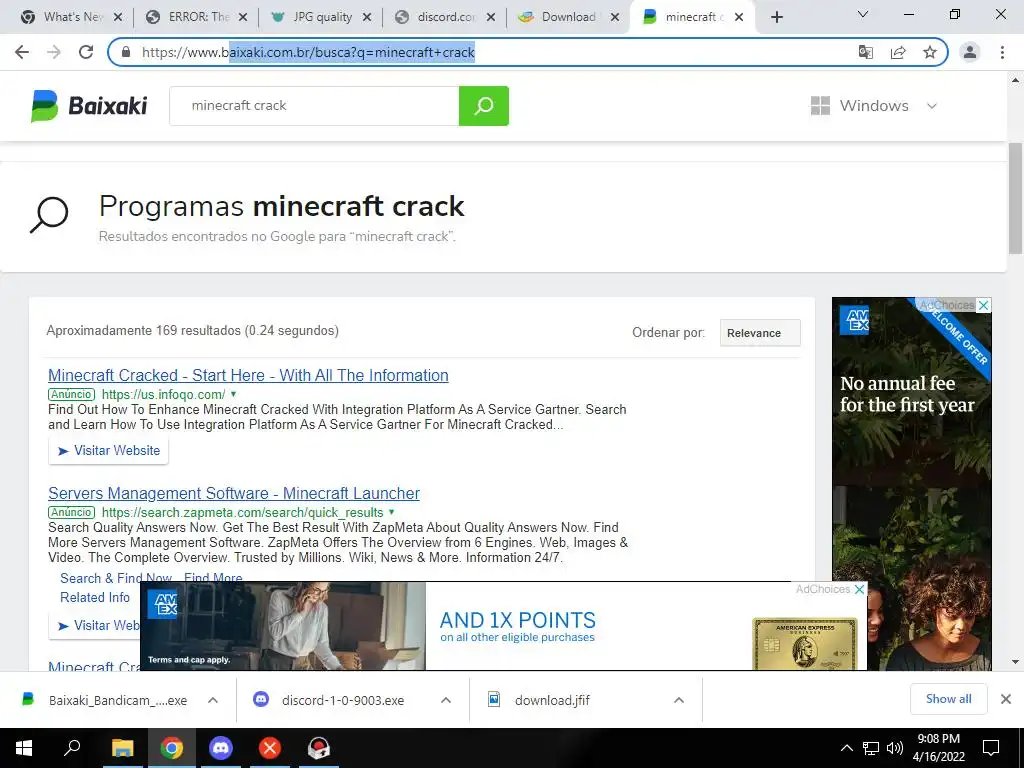Show hidden system tray icons

pos(846,748)
